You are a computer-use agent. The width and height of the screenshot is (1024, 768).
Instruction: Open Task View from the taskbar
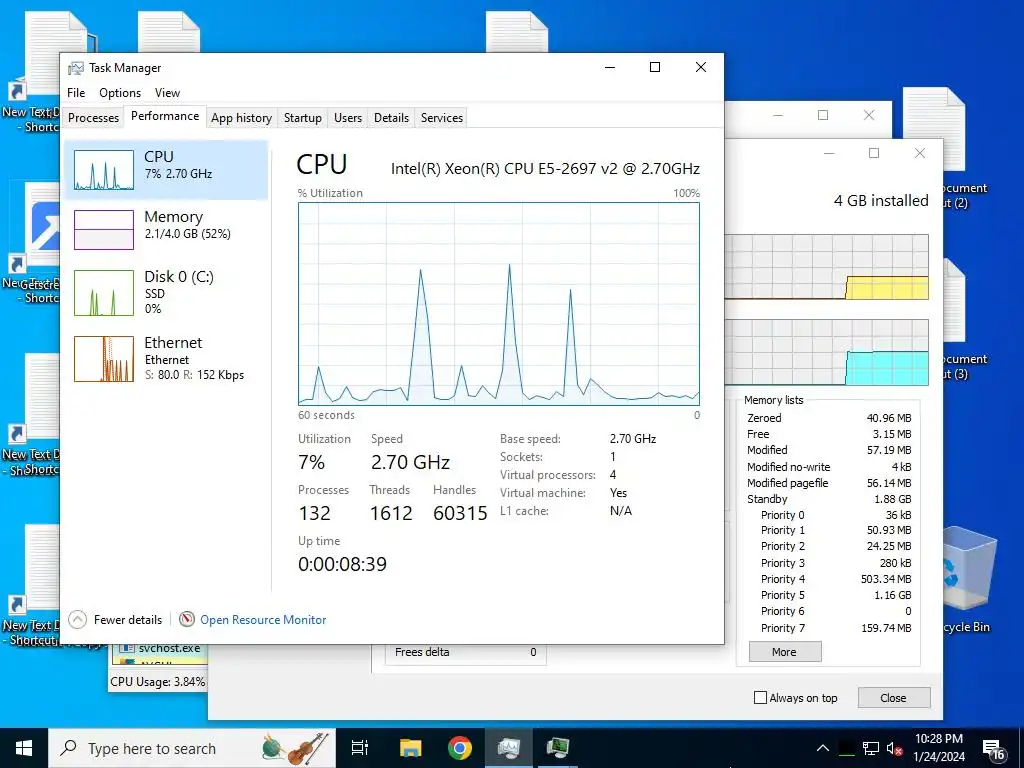(x=359, y=748)
